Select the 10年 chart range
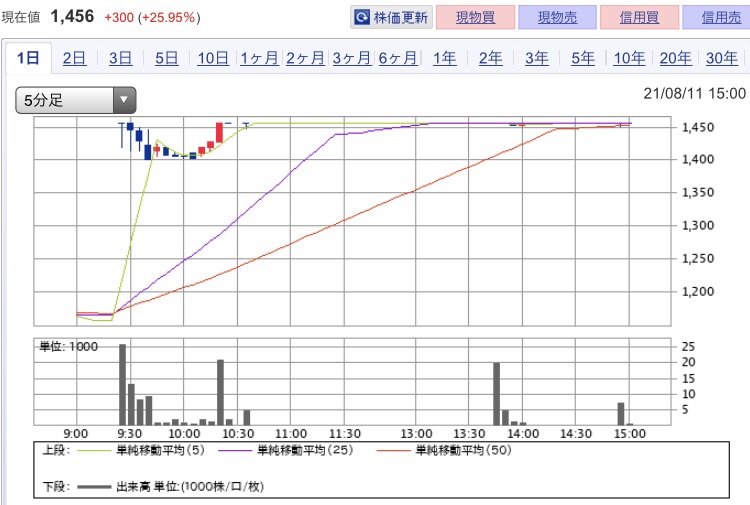 pos(629,58)
